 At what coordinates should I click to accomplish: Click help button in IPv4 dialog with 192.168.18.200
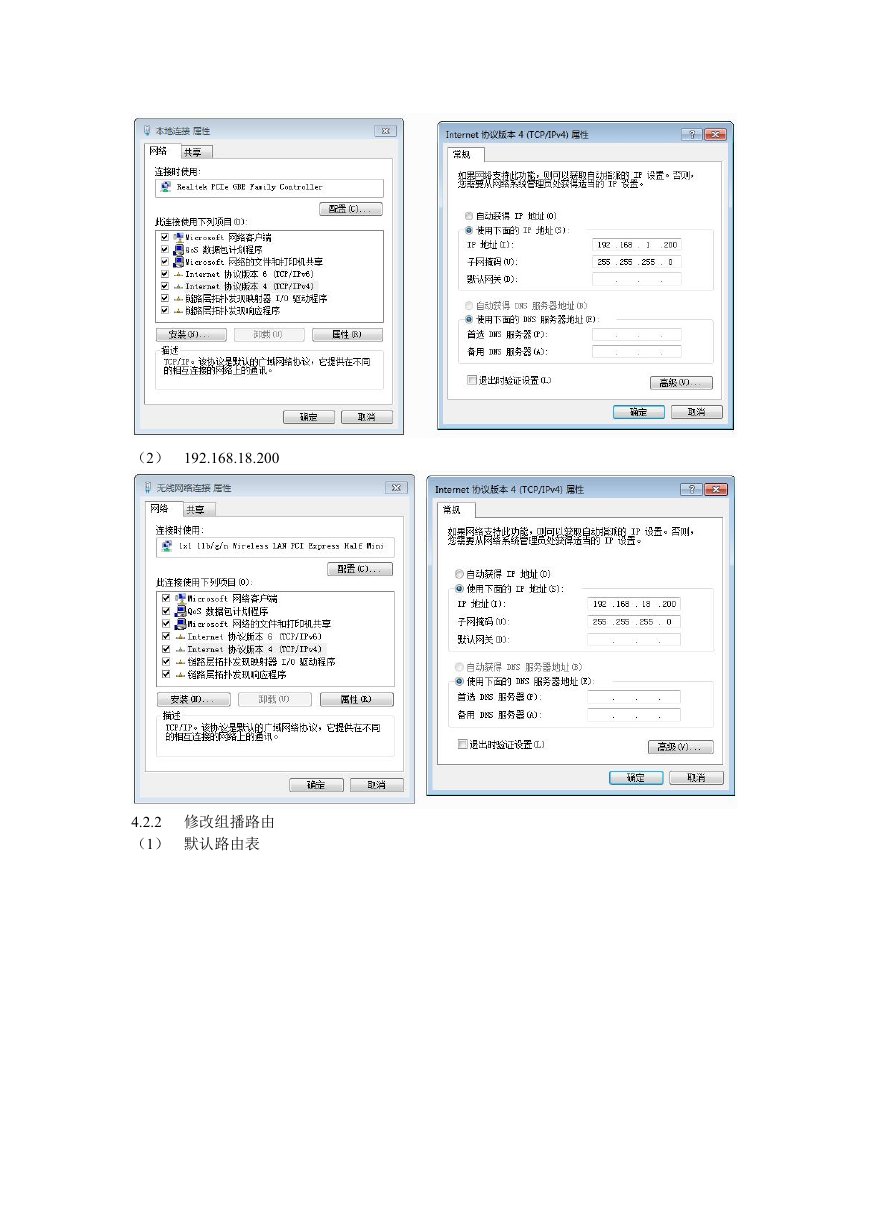[690, 489]
